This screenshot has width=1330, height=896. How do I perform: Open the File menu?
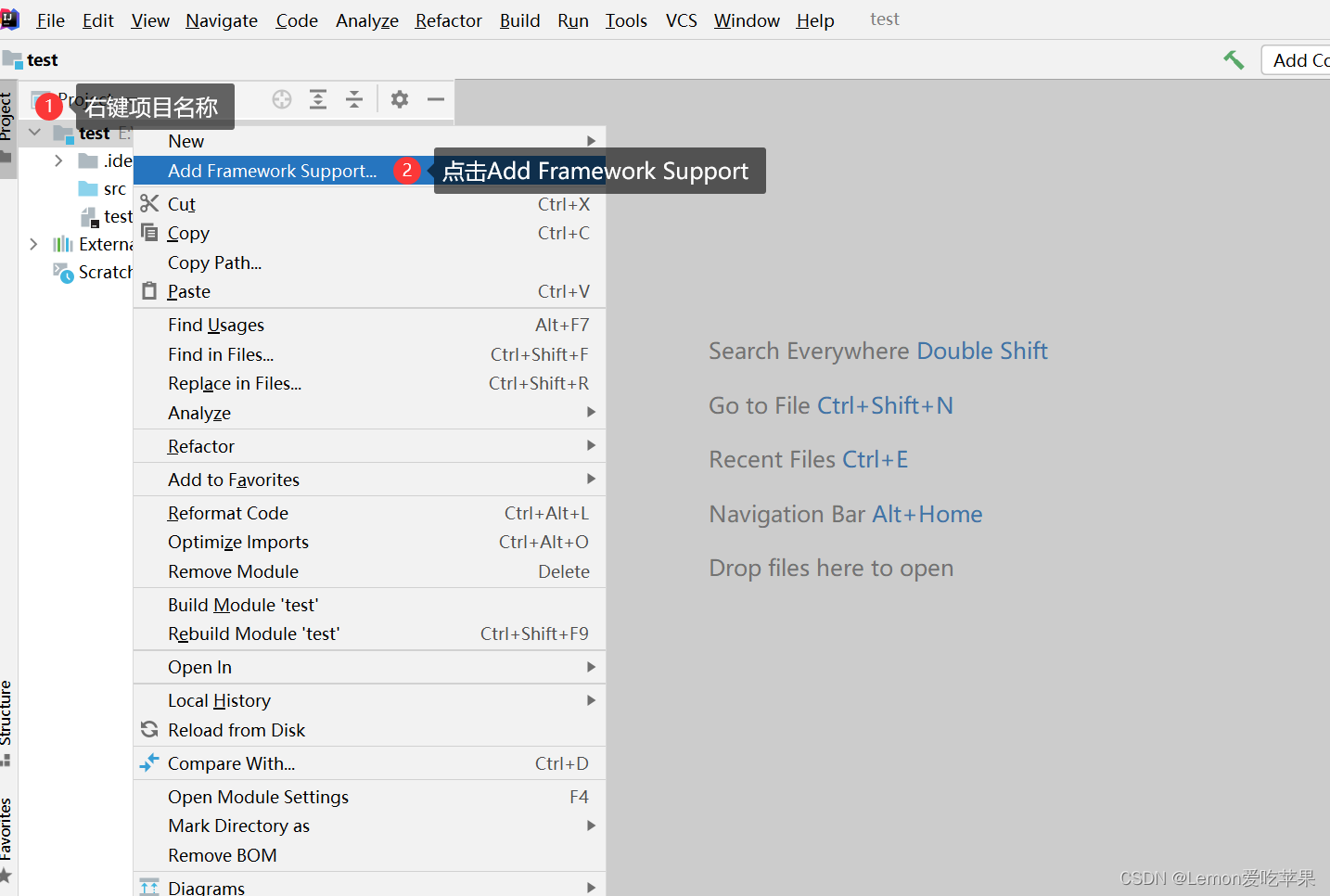pyautogui.click(x=50, y=20)
